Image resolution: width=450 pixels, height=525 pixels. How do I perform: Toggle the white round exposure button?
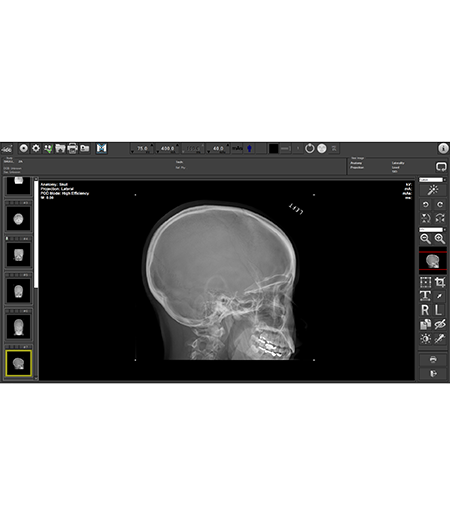(322, 148)
